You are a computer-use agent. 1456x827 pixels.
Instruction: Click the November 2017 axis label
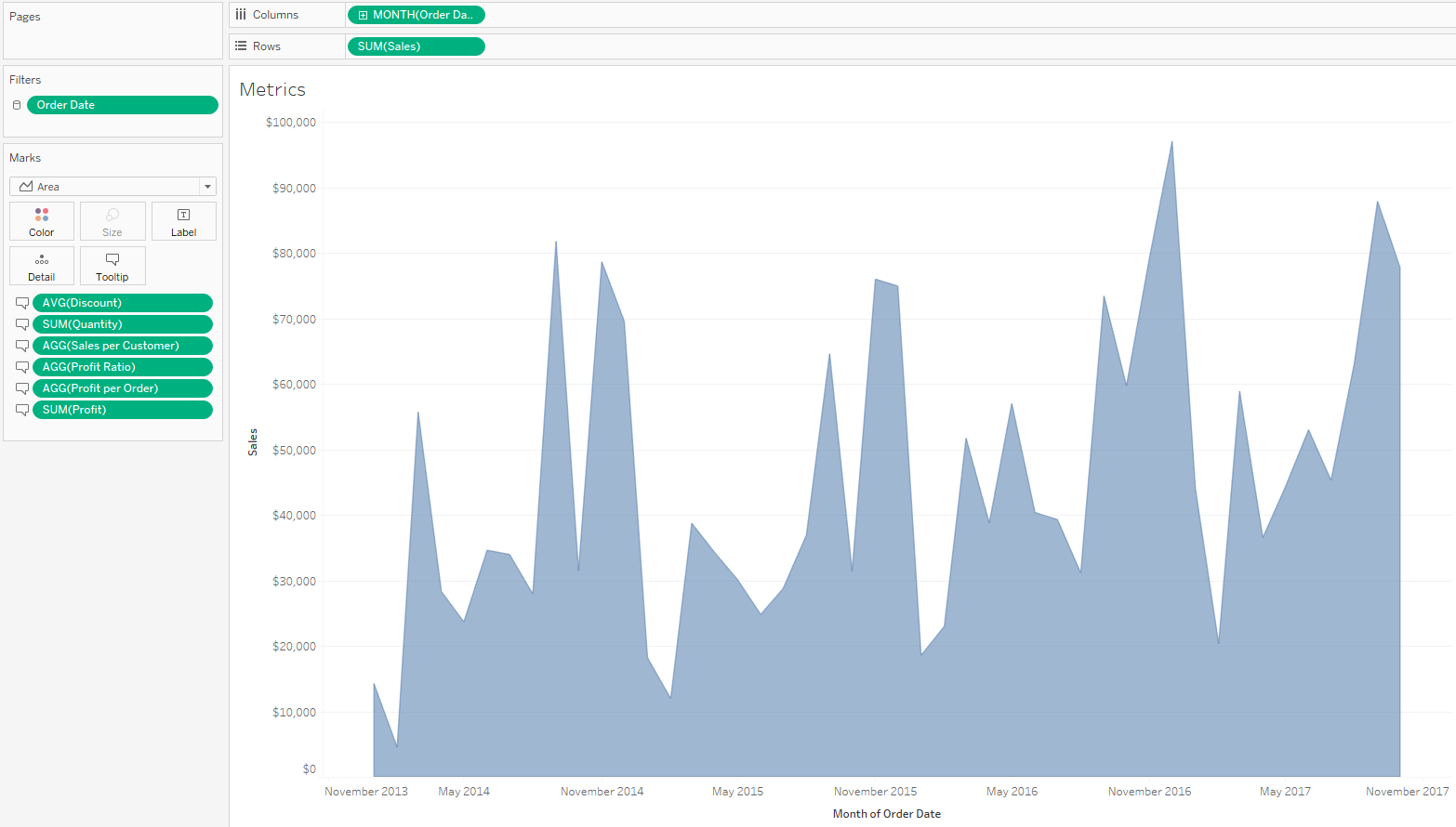click(1408, 792)
